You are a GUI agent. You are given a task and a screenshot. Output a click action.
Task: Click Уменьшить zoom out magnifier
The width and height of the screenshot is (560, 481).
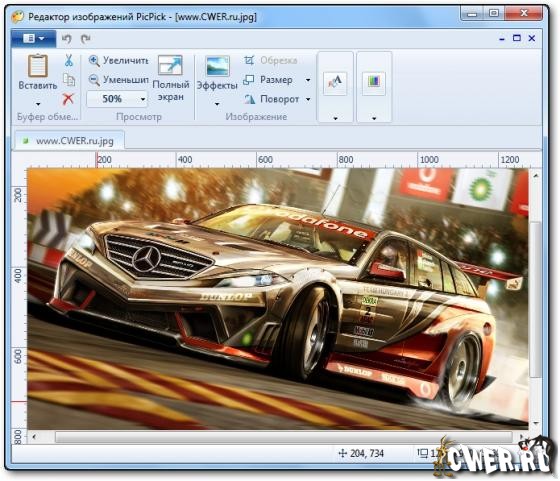point(94,79)
